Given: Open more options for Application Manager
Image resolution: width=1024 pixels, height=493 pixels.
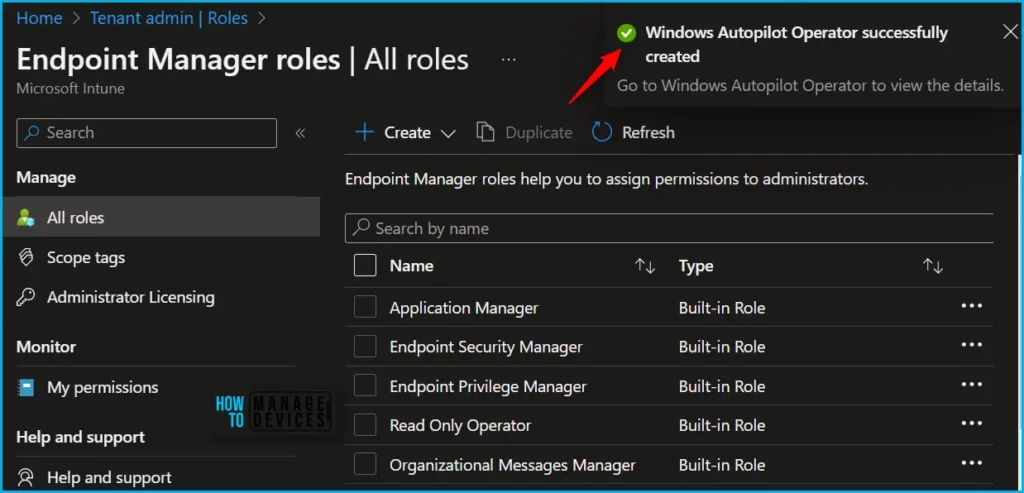Looking at the screenshot, I should click(x=972, y=306).
